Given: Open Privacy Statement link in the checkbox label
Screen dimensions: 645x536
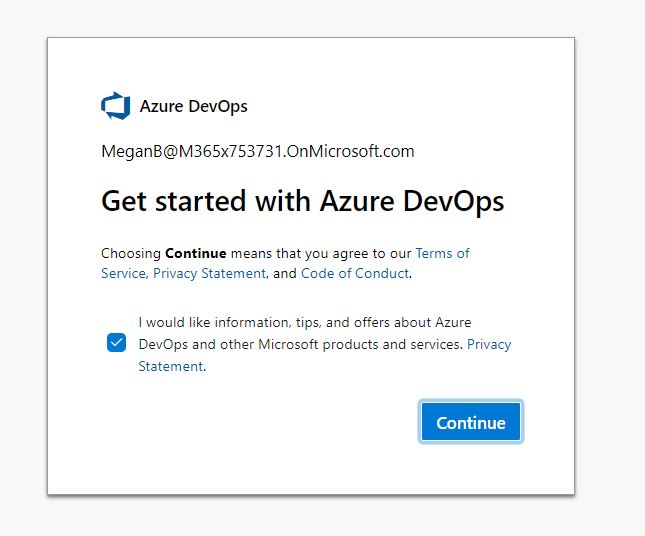Looking at the screenshot, I should tap(488, 344).
